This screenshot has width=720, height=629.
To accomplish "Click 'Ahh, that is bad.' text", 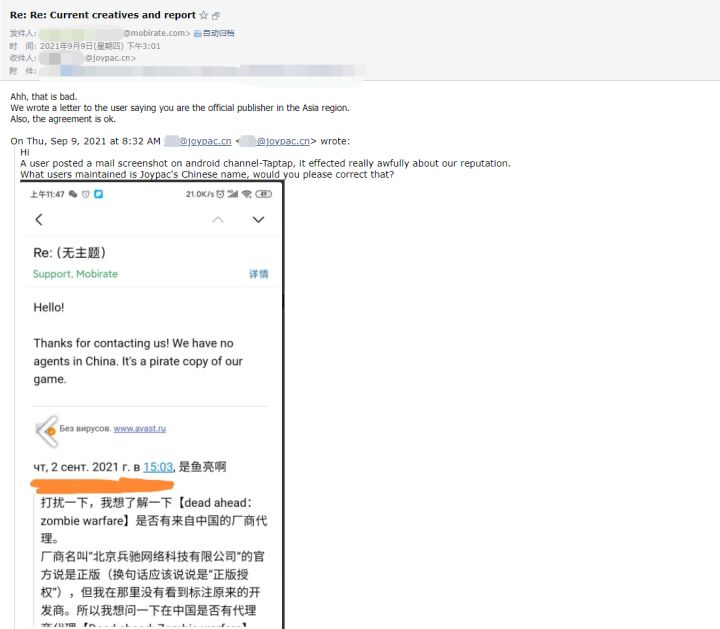I will [44, 96].
